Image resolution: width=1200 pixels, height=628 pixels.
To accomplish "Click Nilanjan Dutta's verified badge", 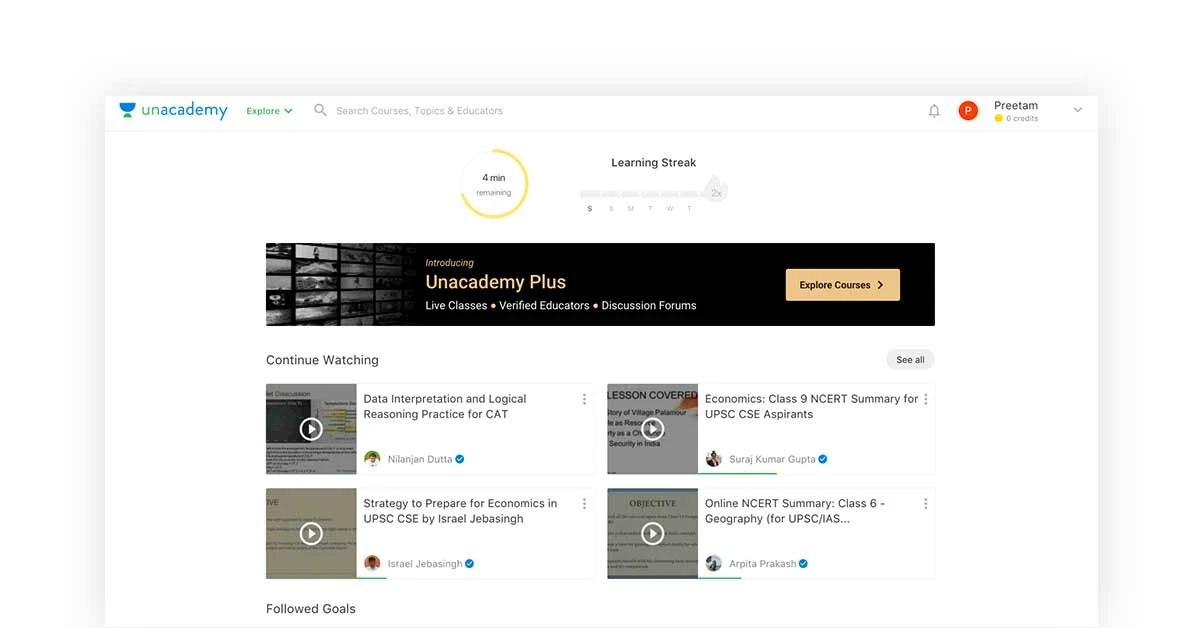I will tap(459, 459).
